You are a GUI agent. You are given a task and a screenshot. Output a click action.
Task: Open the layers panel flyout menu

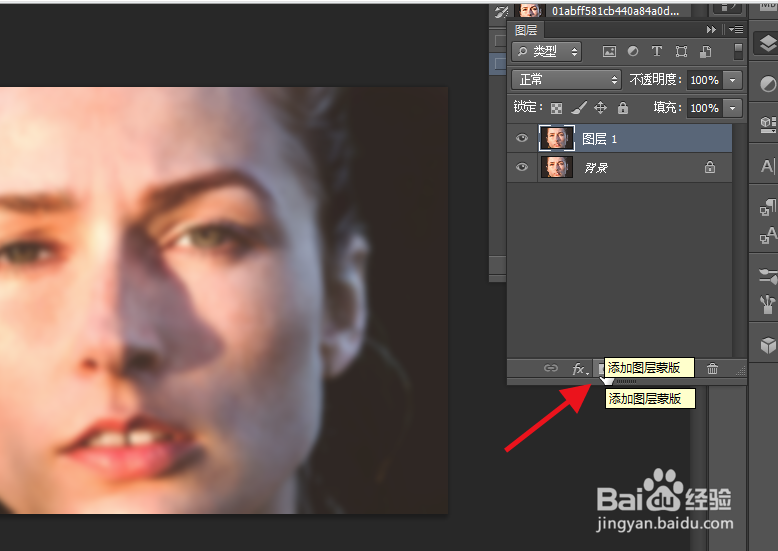tap(736, 30)
